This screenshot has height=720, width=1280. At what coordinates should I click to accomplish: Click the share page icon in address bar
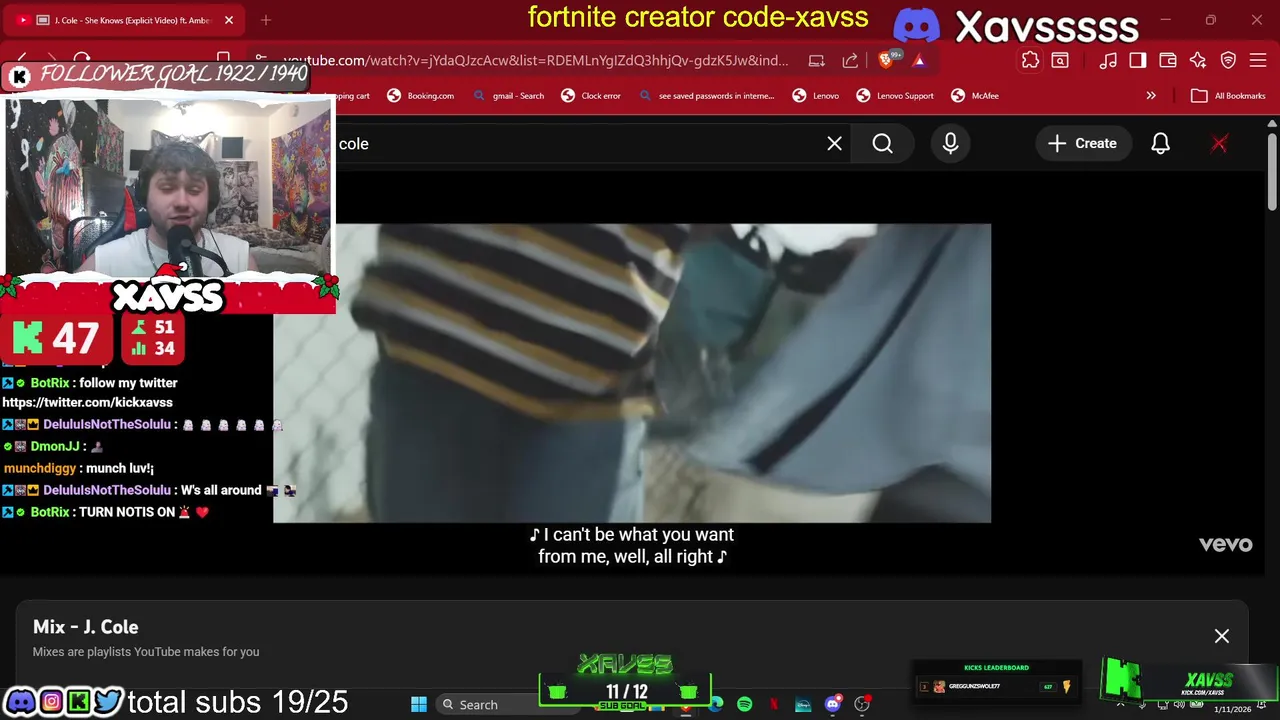coord(850,60)
